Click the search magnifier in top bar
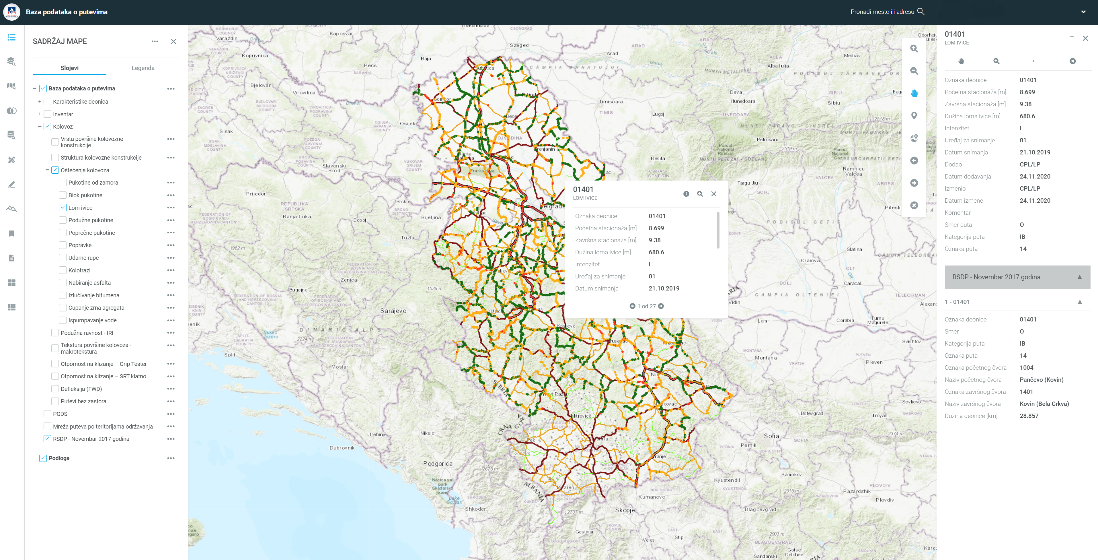 coord(921,11)
